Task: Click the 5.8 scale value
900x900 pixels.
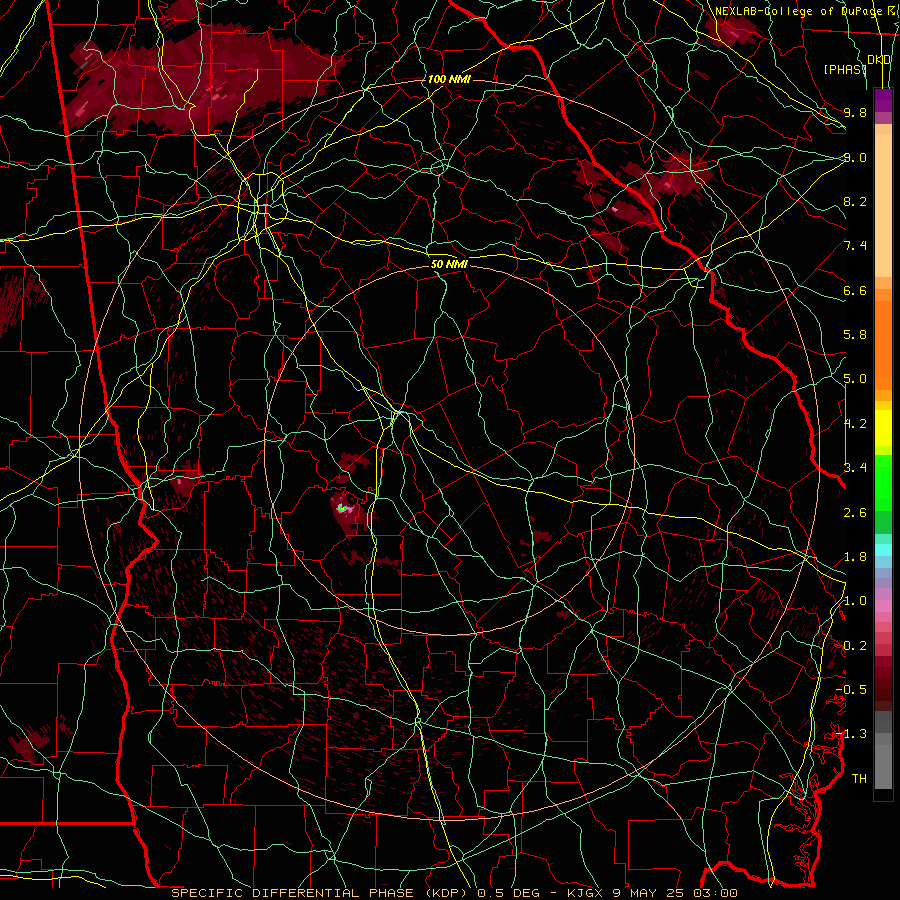Action: (x=855, y=335)
